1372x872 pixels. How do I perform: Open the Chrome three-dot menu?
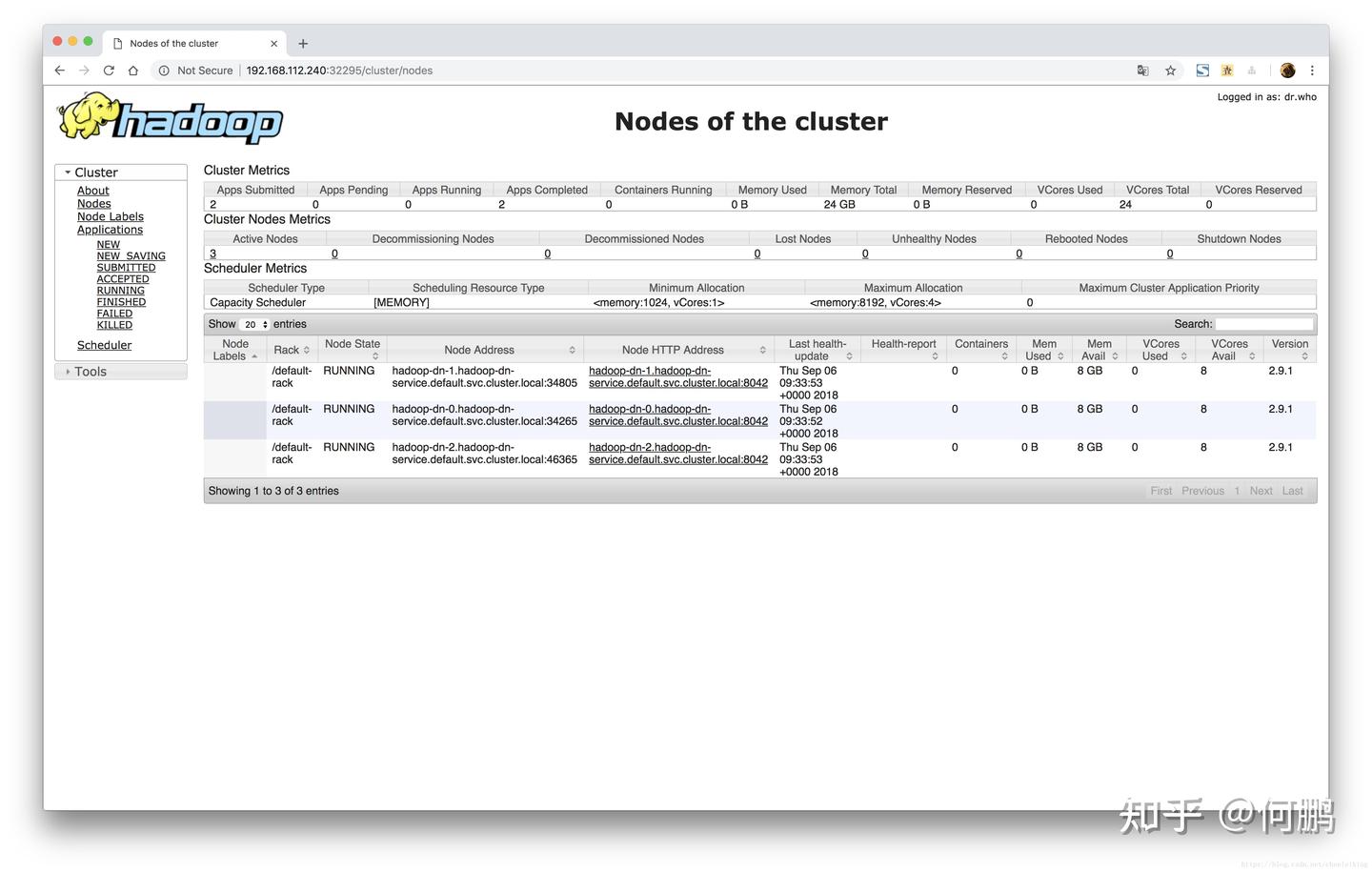1312,71
